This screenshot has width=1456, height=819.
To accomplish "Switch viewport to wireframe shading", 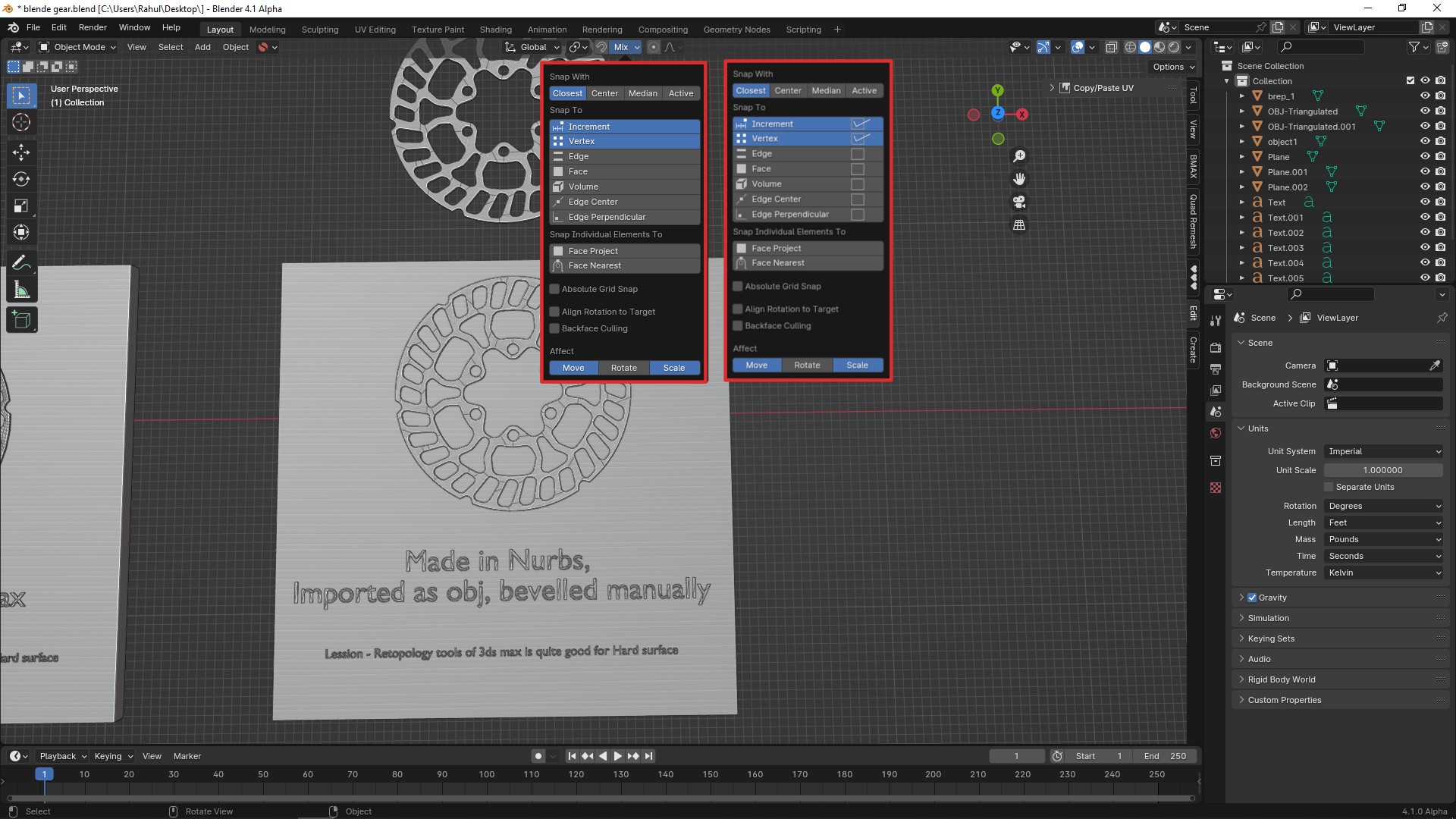I will coord(1130,47).
